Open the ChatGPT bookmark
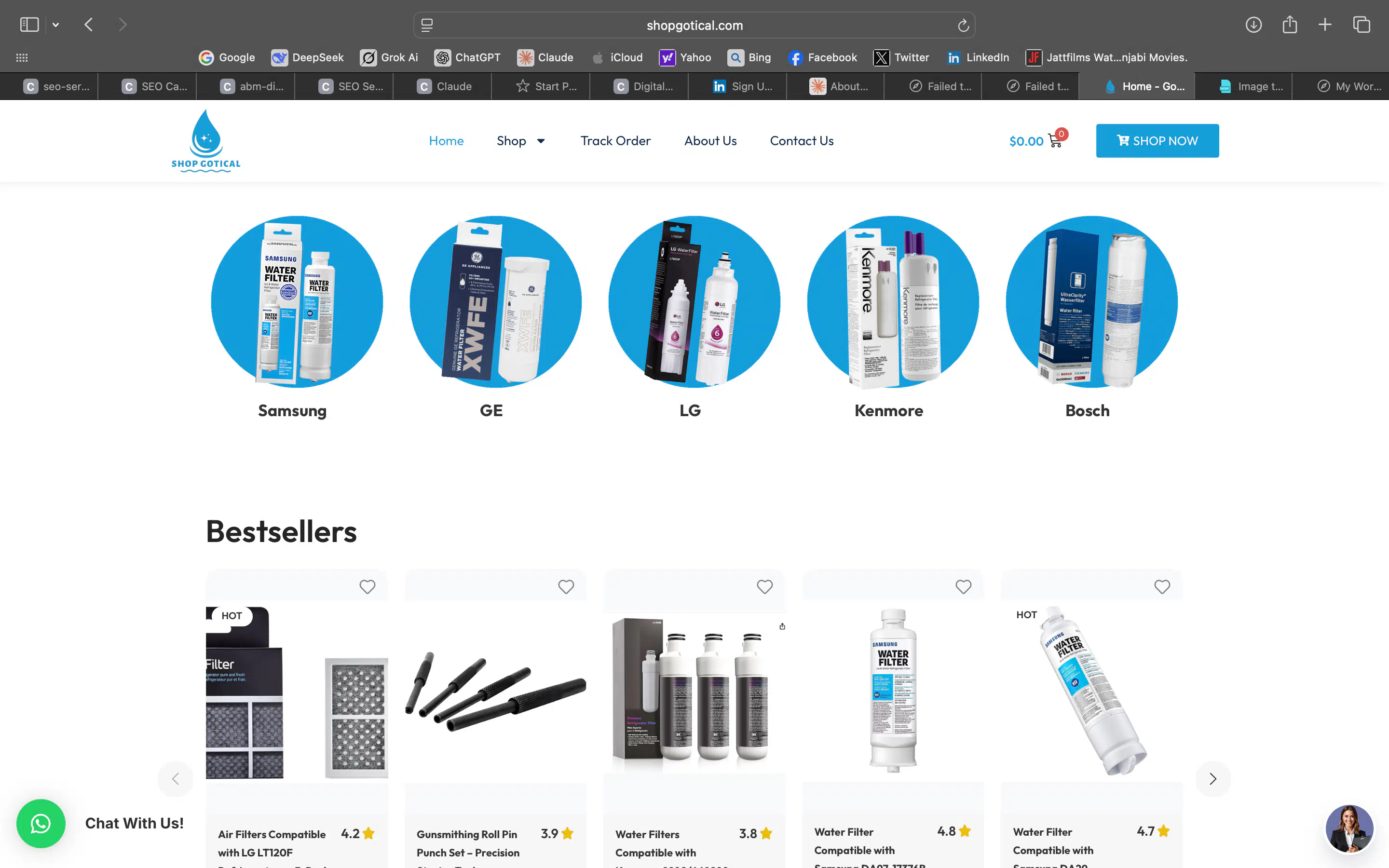The height and width of the screenshot is (868, 1389). coord(467,57)
